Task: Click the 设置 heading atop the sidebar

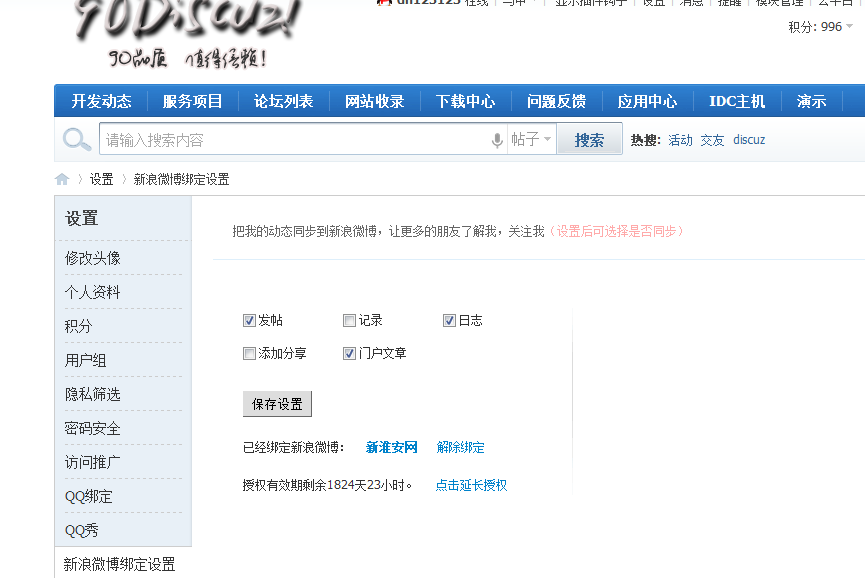Action: pyautogui.click(x=82, y=218)
